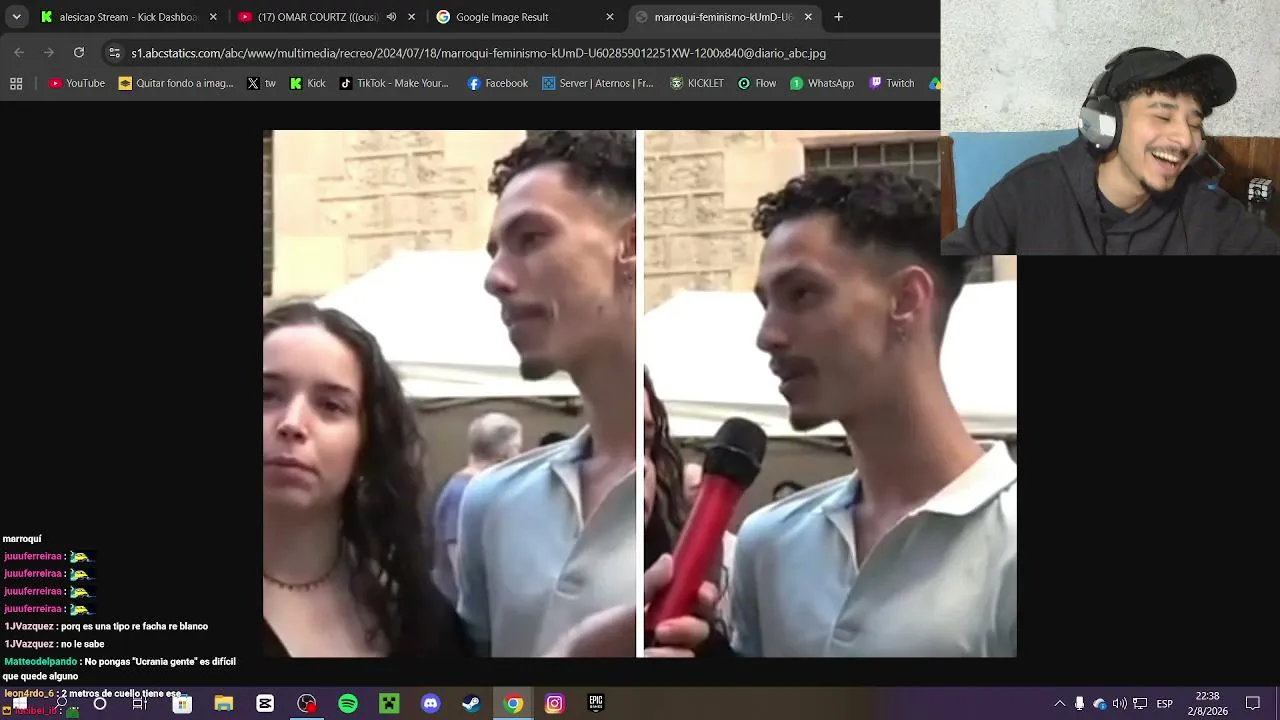Click the microphone icon in system tray
This screenshot has width=1280, height=720.
pyautogui.click(x=1079, y=704)
